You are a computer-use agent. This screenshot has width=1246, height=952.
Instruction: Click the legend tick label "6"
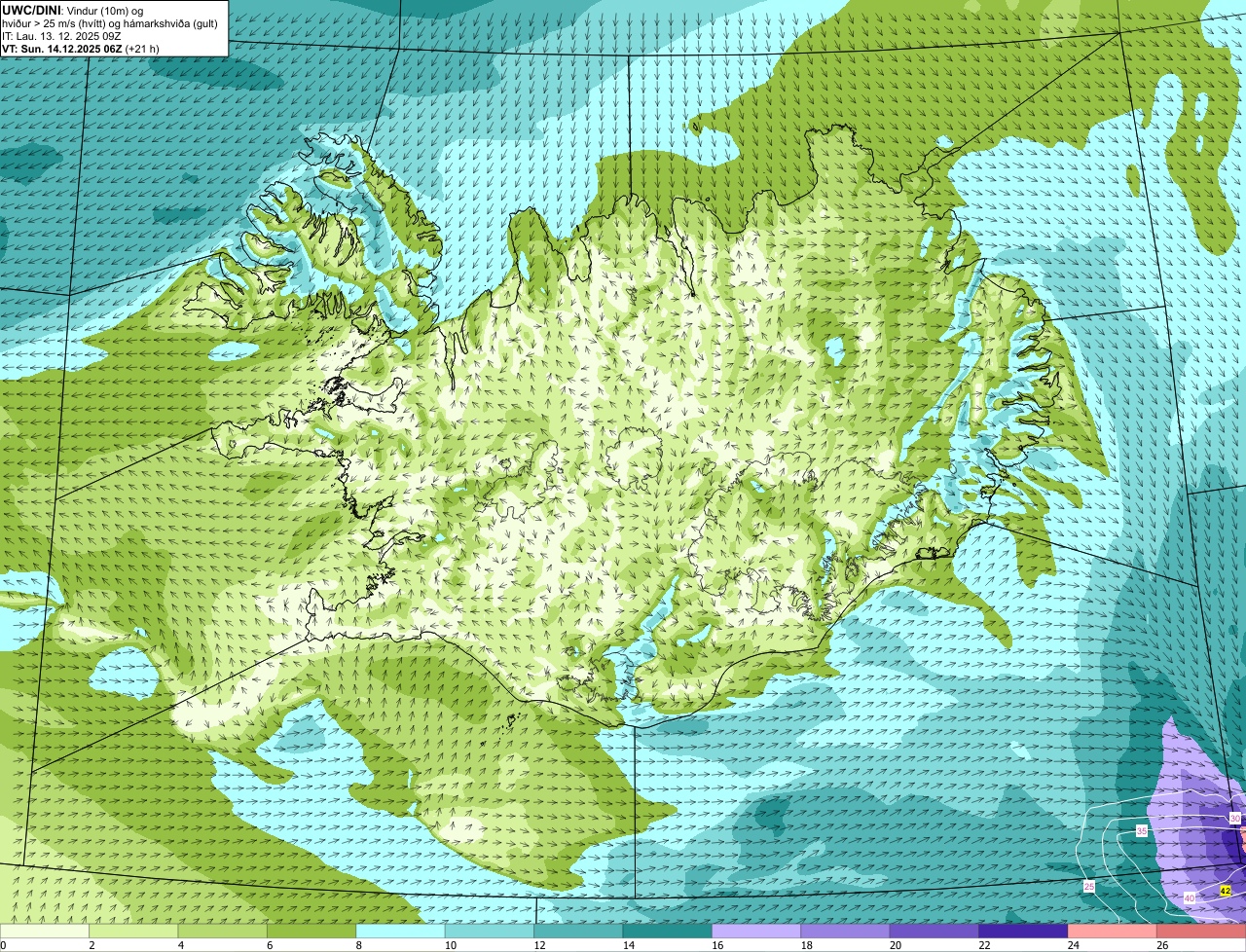click(269, 945)
